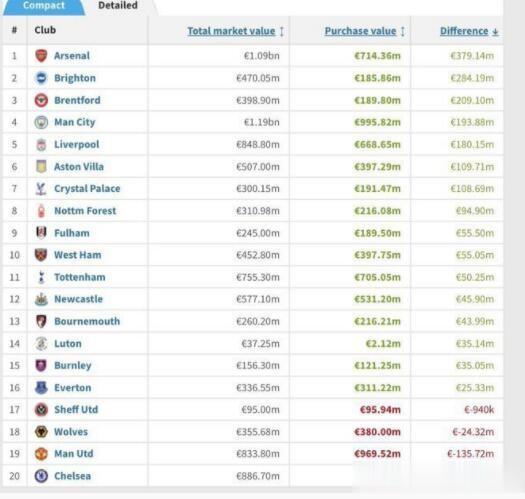Open the Crystal Palace club link

(87, 189)
